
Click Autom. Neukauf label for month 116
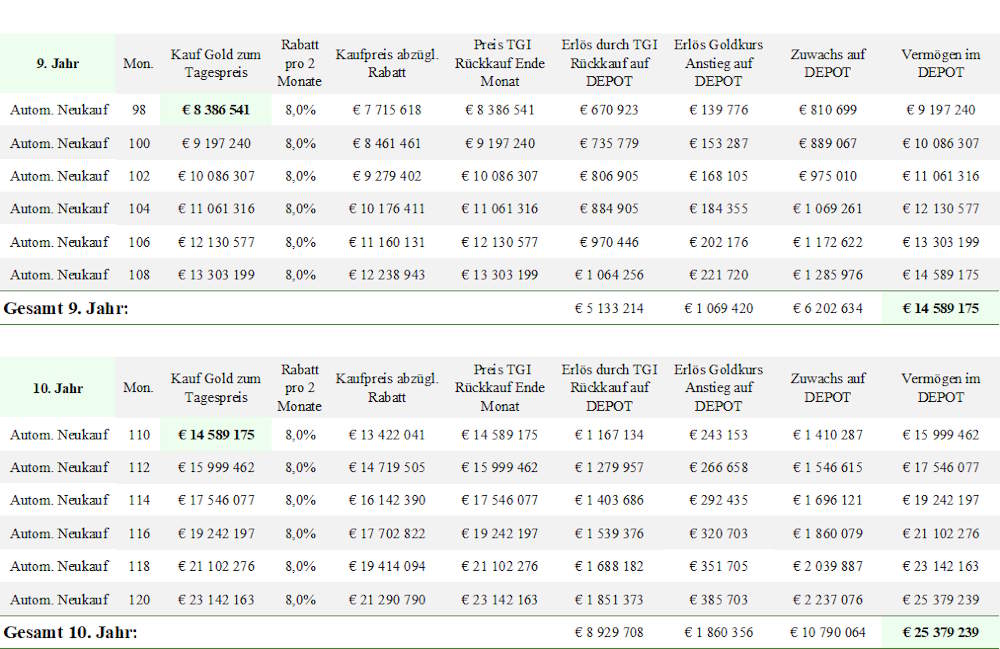coord(59,533)
